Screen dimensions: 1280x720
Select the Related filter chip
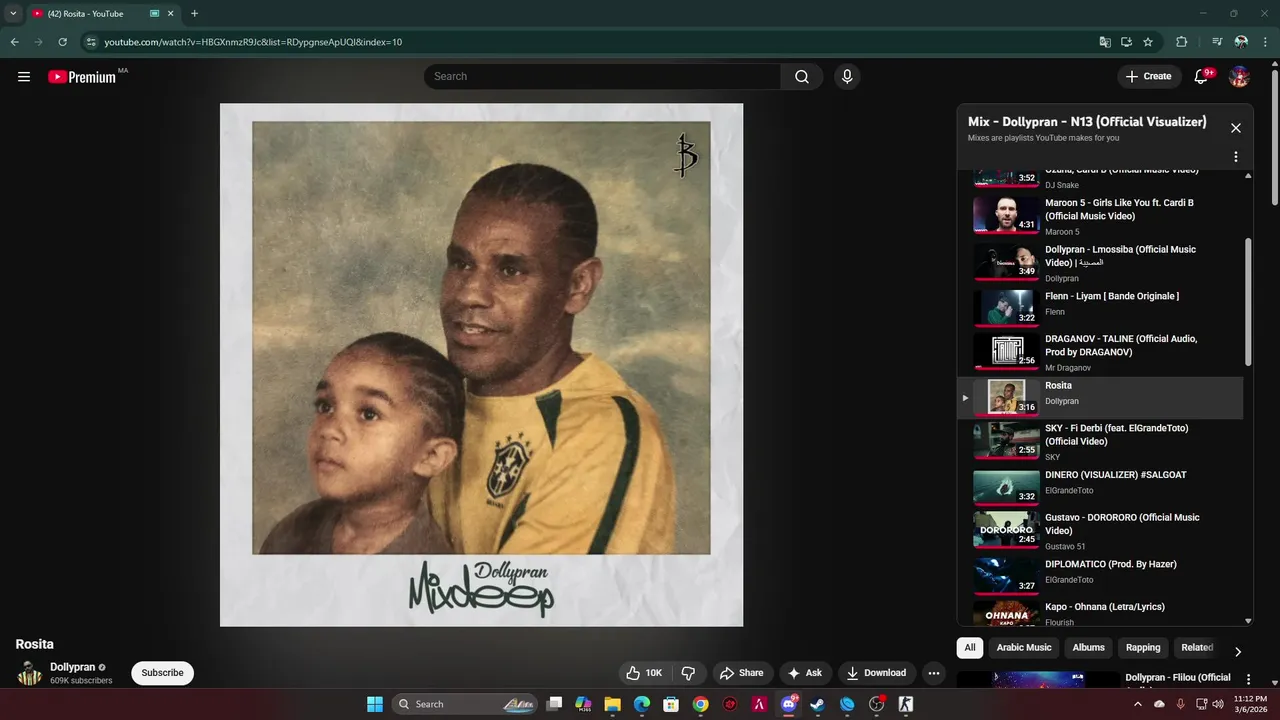[x=1197, y=648]
